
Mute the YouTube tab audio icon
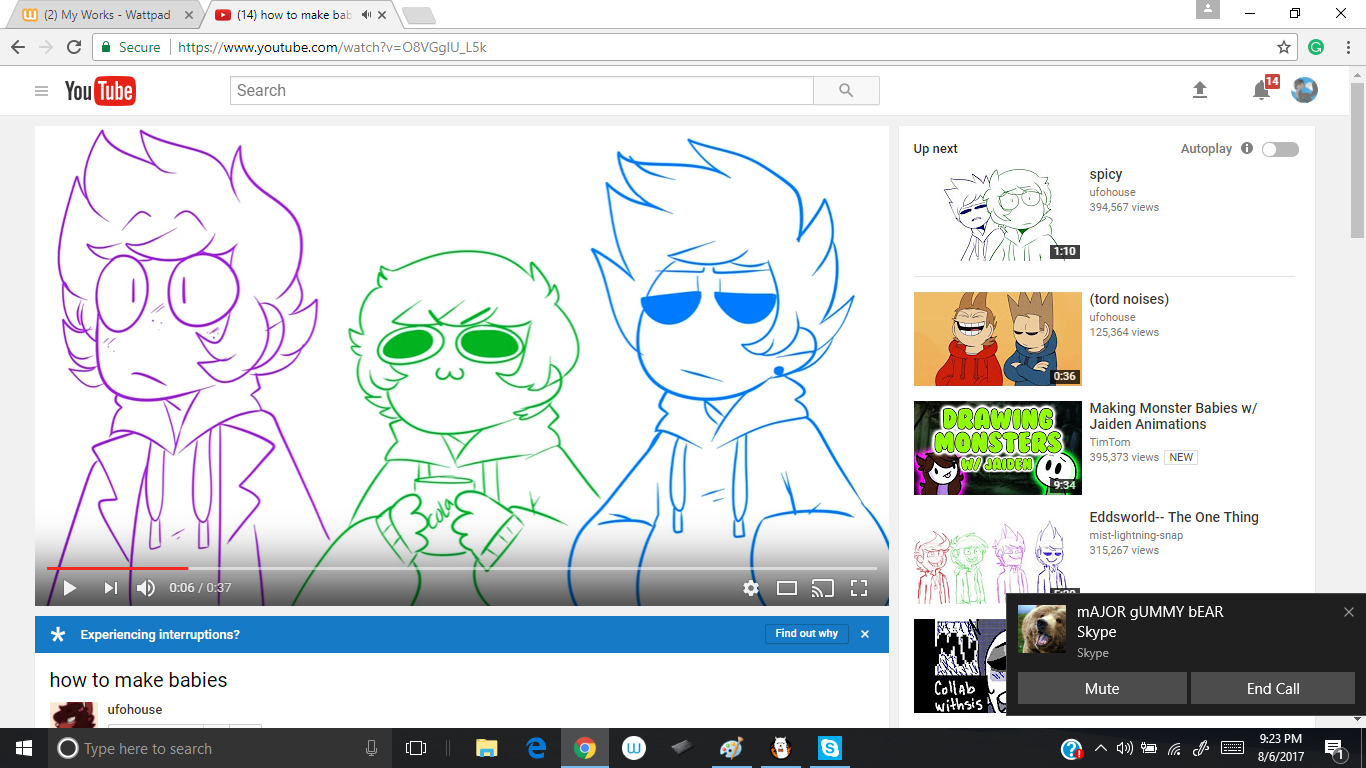(x=367, y=15)
